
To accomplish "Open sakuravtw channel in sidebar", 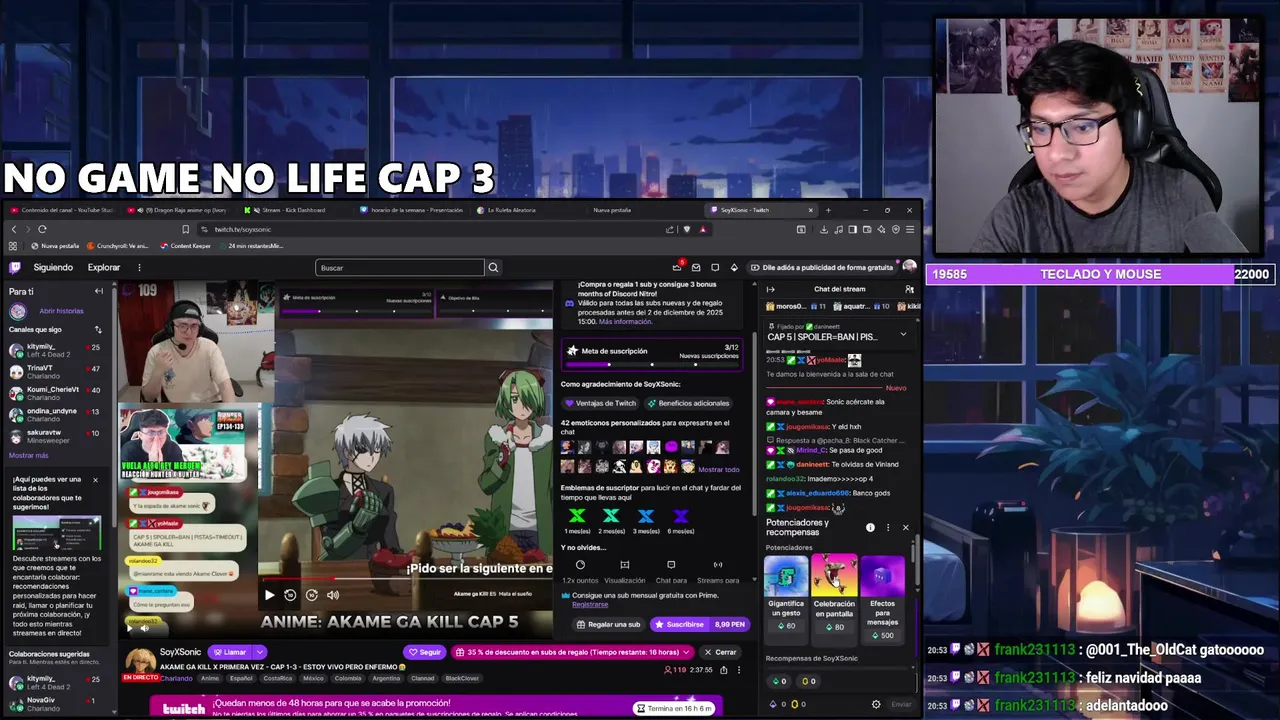I will 55,436.
